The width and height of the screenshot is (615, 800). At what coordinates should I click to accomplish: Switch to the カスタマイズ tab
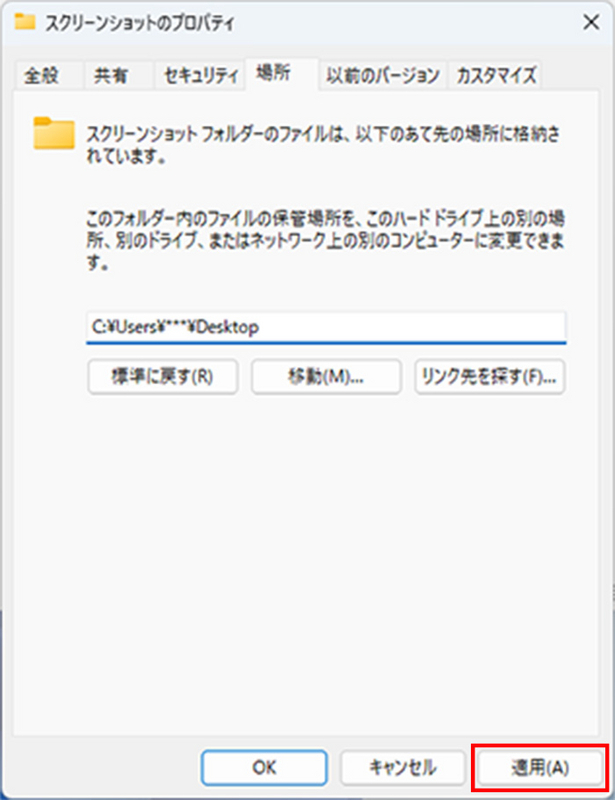pos(495,76)
